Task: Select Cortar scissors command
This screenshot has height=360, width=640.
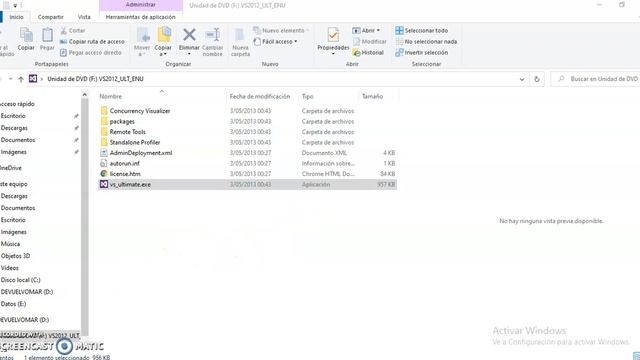Action: 73,31
